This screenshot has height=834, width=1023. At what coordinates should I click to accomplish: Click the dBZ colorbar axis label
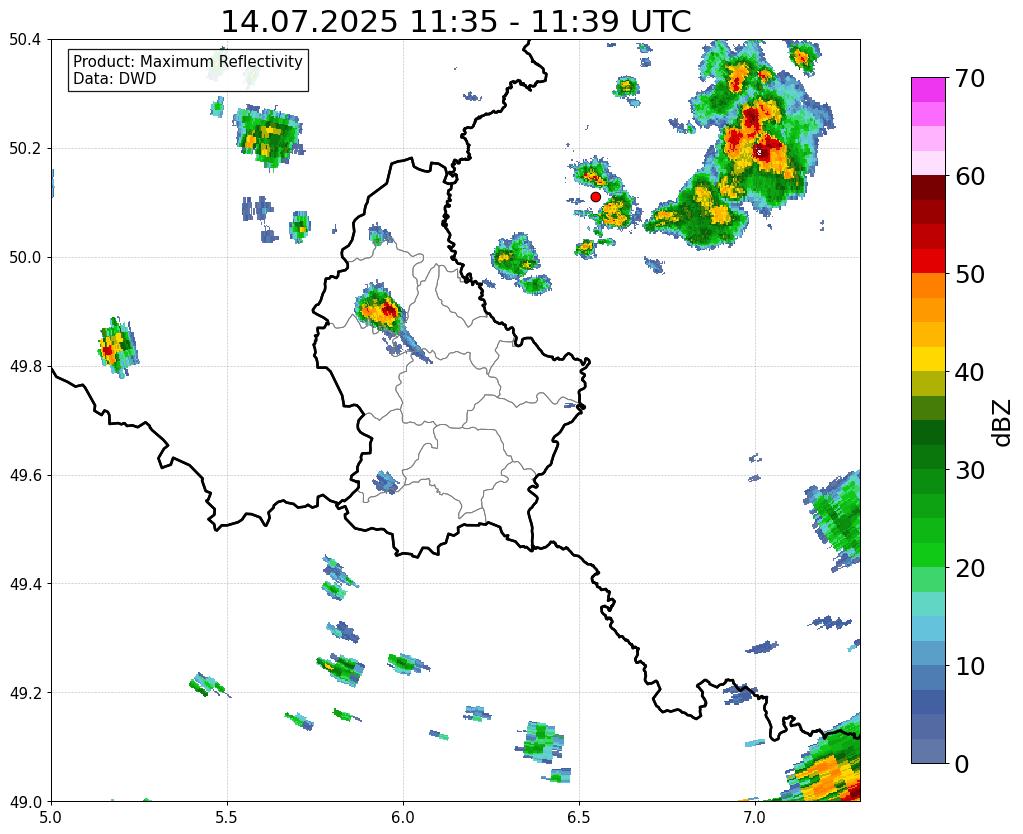coord(1003,423)
